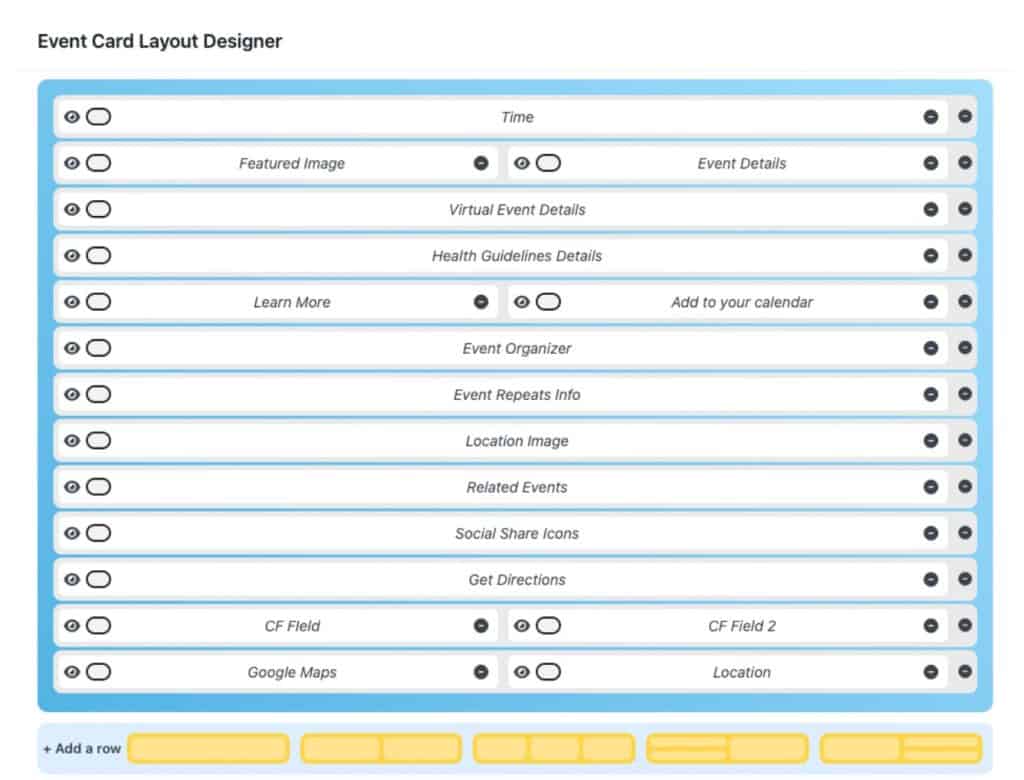Switch the rounded toggle in the Time row
Screen dimensions: 1024x780
coord(99,117)
